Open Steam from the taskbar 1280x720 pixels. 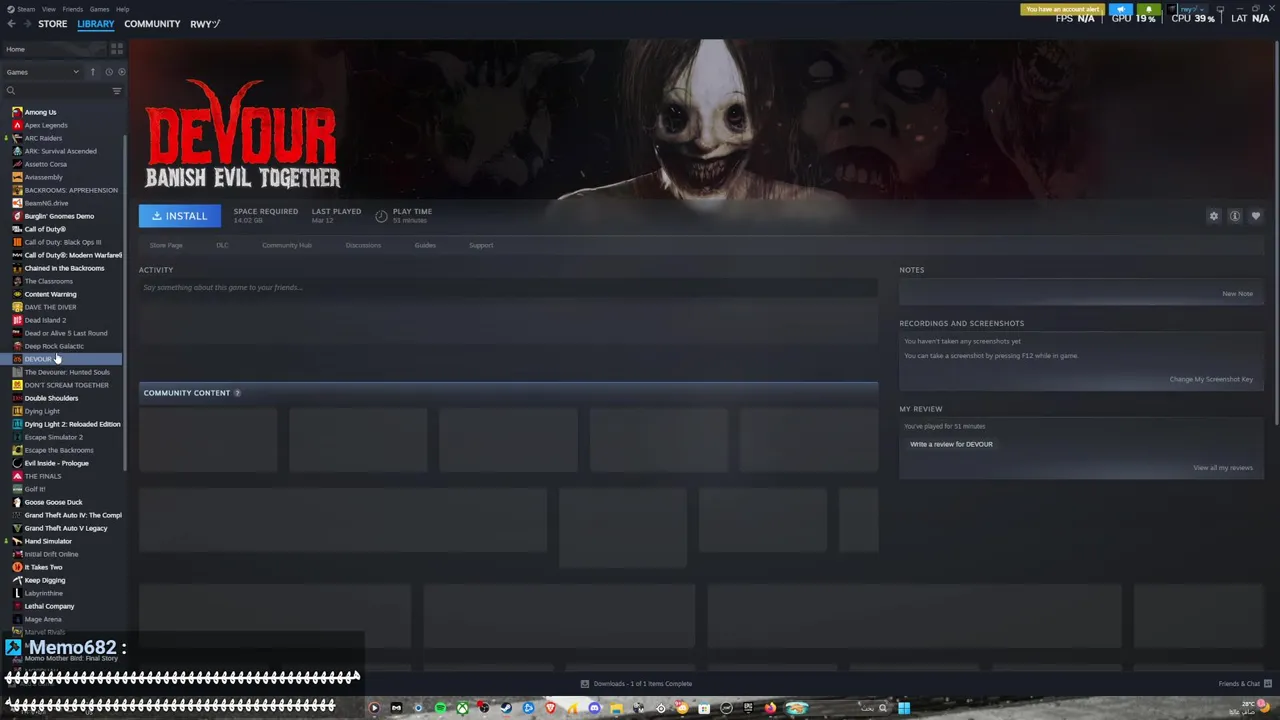(x=506, y=708)
